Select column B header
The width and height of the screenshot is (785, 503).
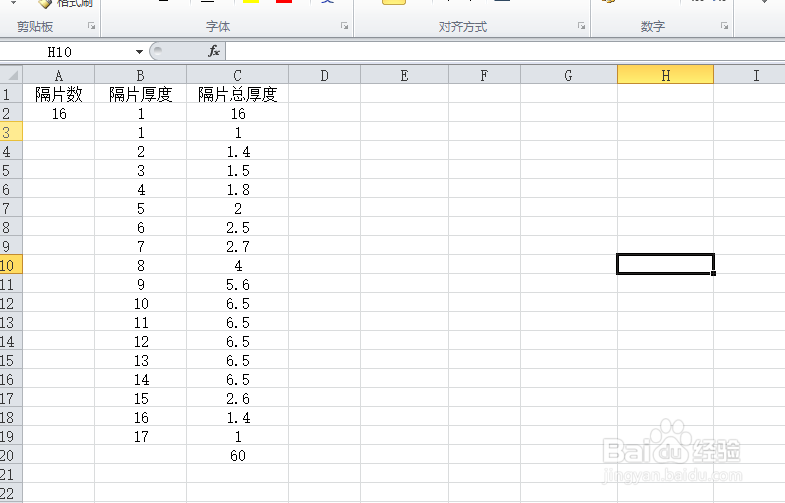point(141,75)
